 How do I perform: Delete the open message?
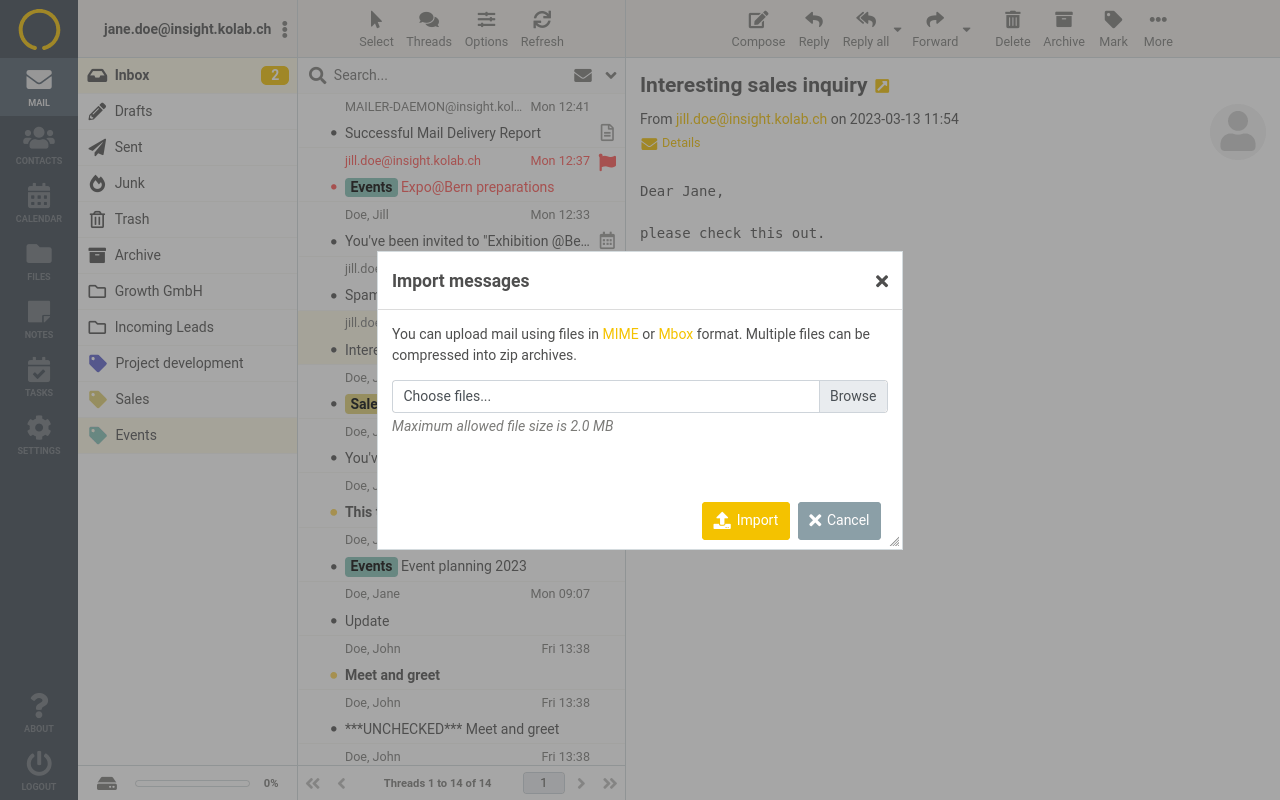tap(1013, 29)
